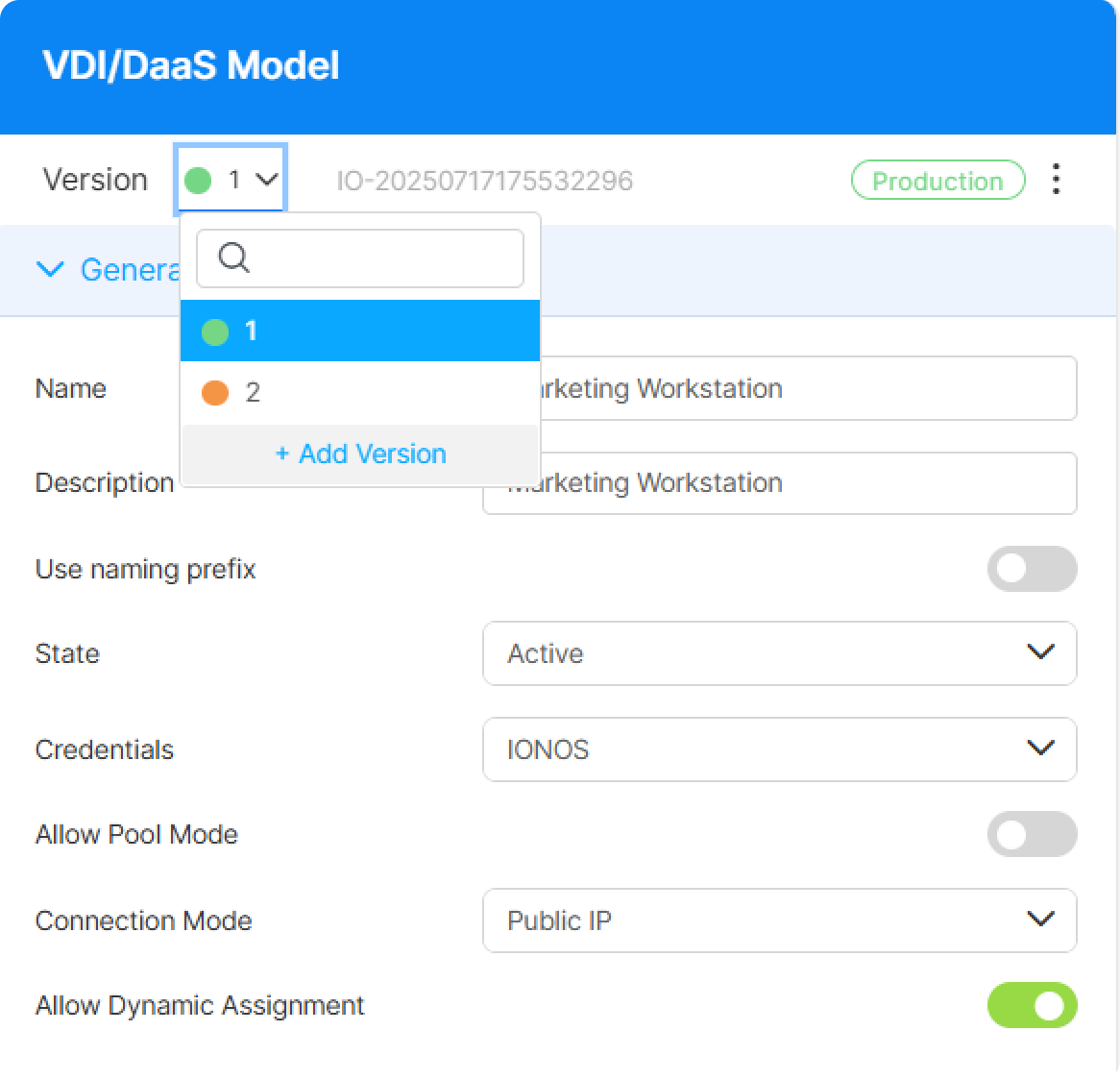Click the Production status badge

937,181
